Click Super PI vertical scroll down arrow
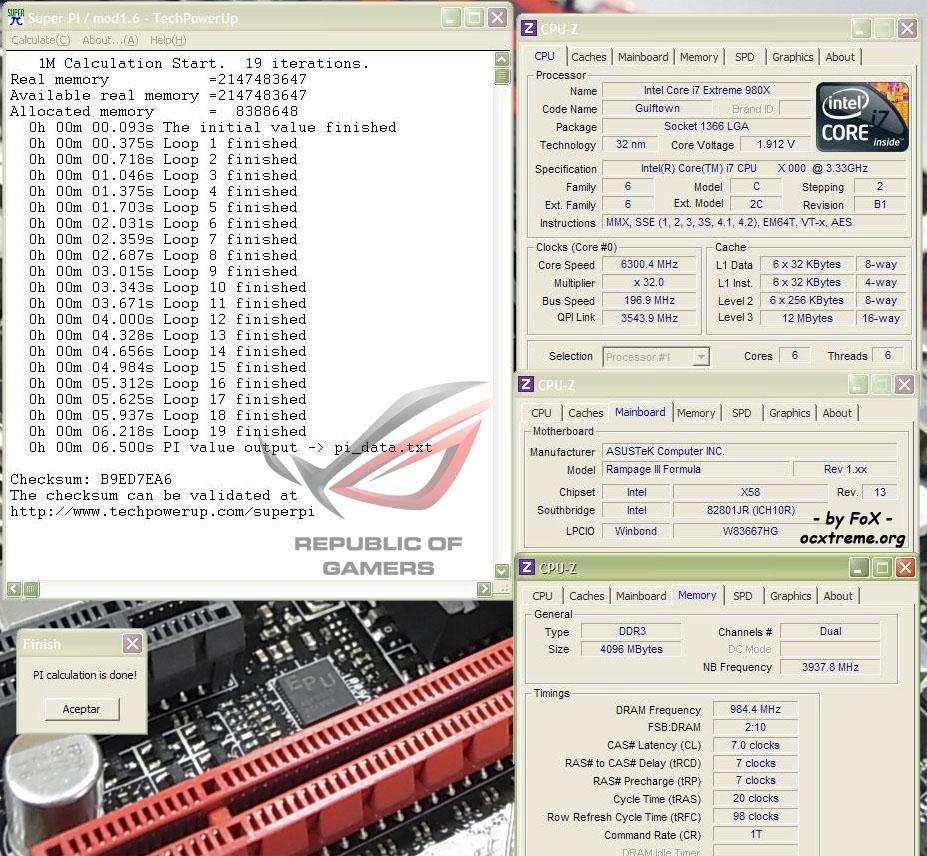927x856 pixels. 502,571
